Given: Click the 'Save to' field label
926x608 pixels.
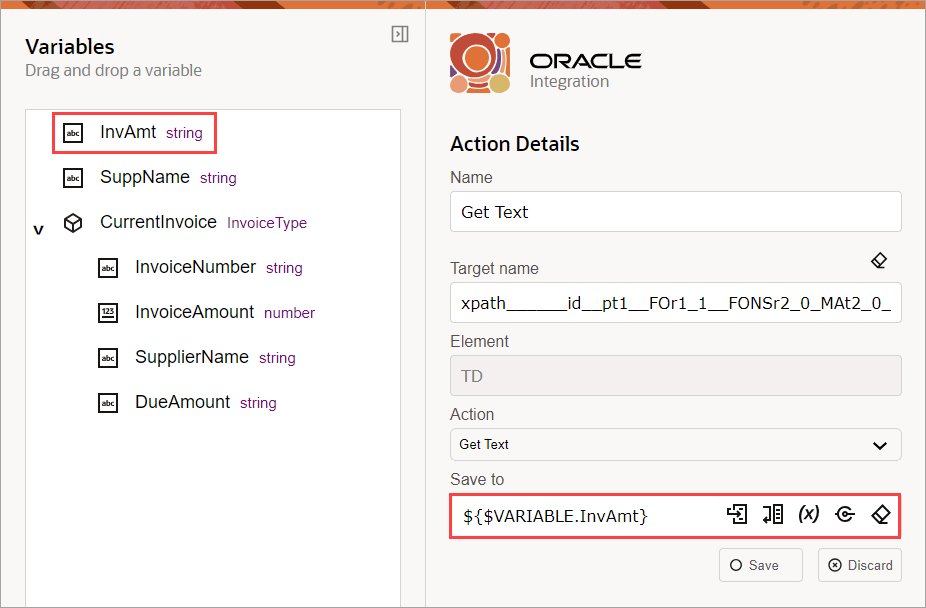Looking at the screenshot, I should 477,479.
